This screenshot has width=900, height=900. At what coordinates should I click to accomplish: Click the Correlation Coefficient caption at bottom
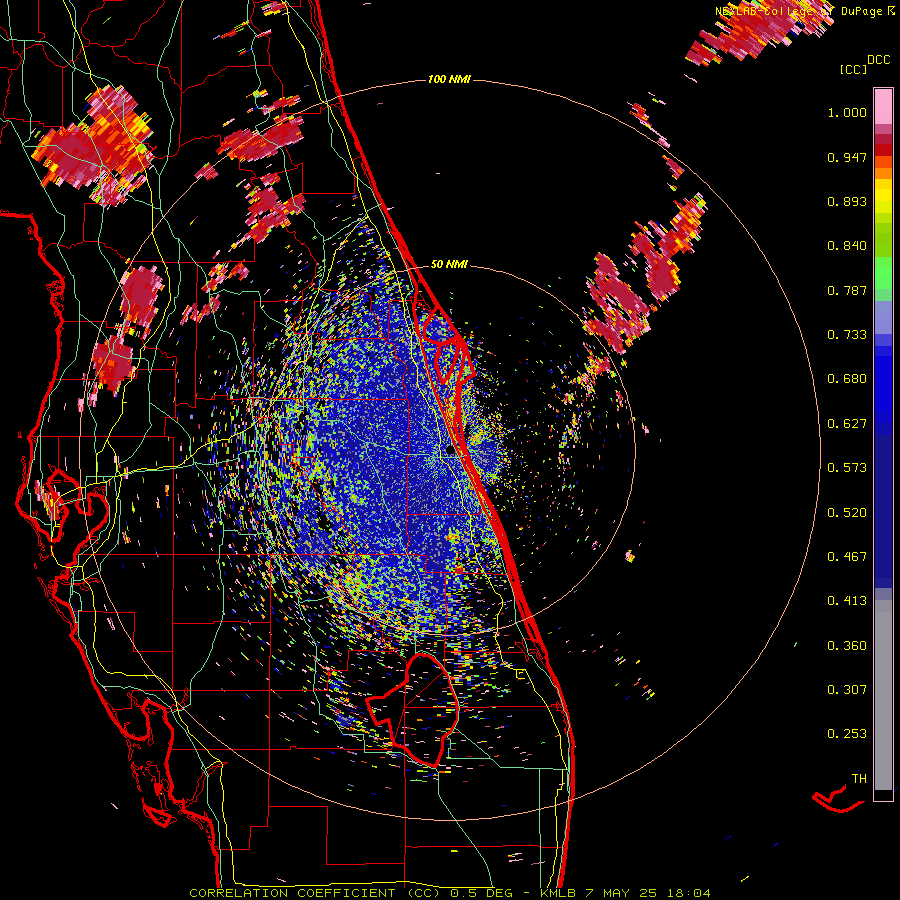pos(450,893)
